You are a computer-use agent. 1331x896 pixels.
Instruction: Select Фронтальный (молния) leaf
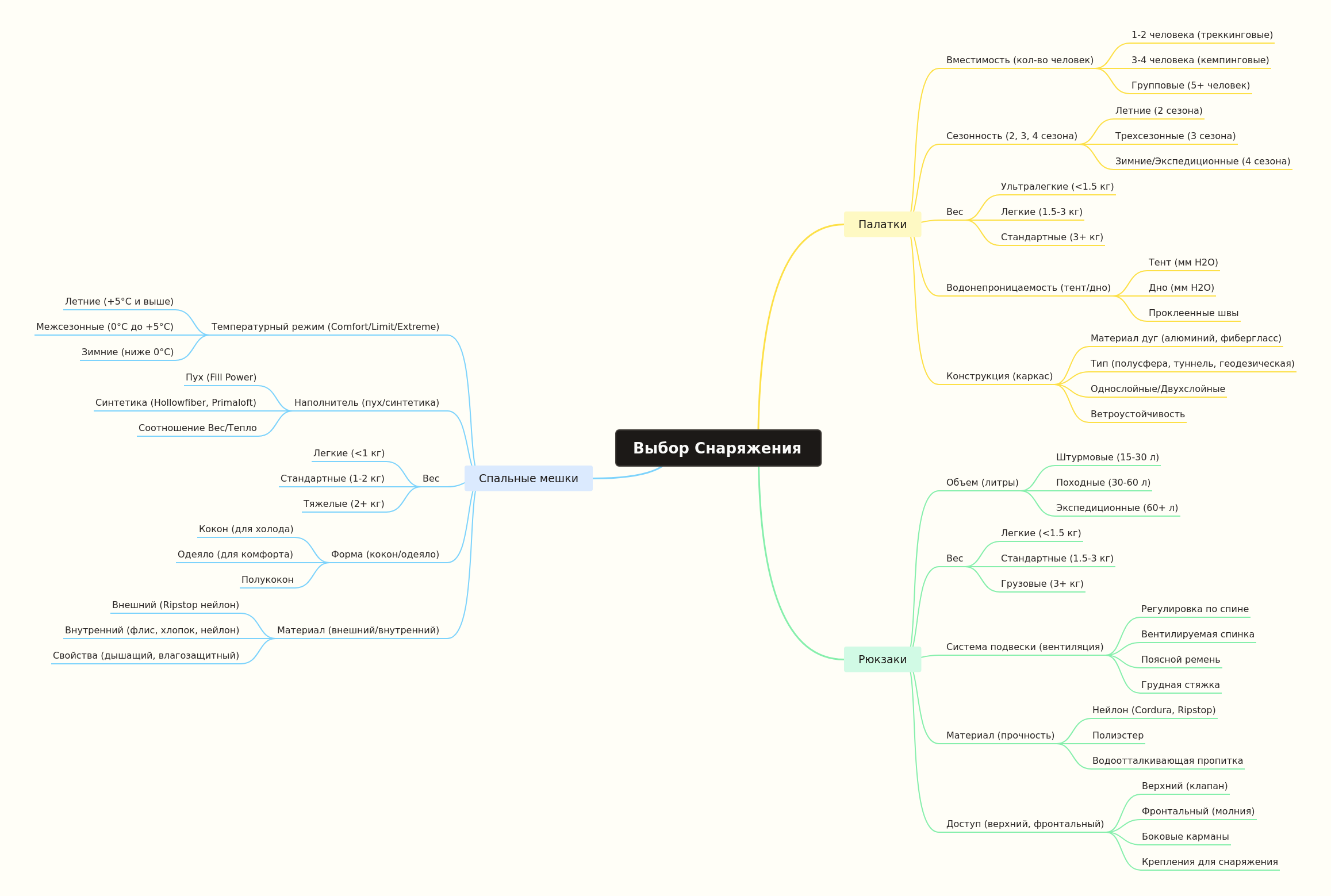pyautogui.click(x=1198, y=812)
